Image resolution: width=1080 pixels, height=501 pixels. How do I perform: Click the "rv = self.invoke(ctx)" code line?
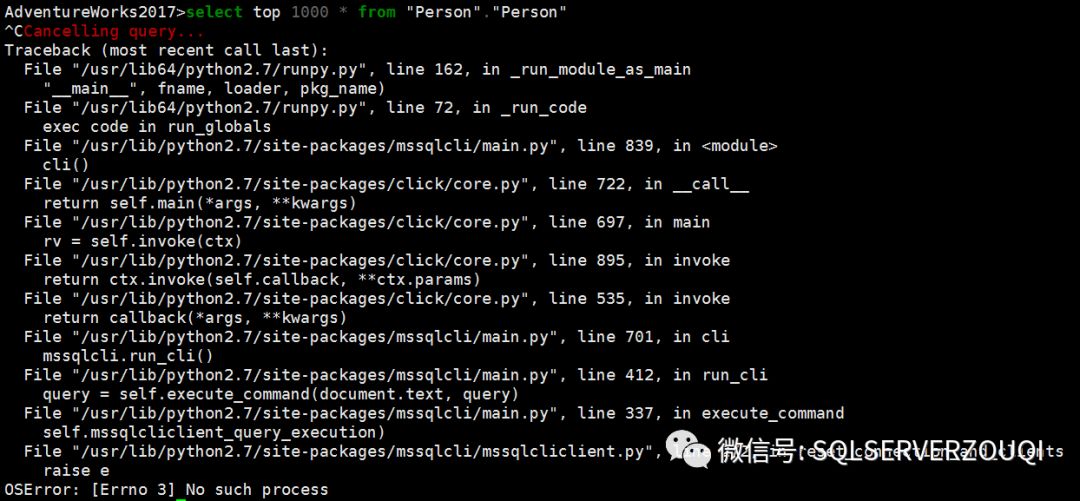point(143,241)
